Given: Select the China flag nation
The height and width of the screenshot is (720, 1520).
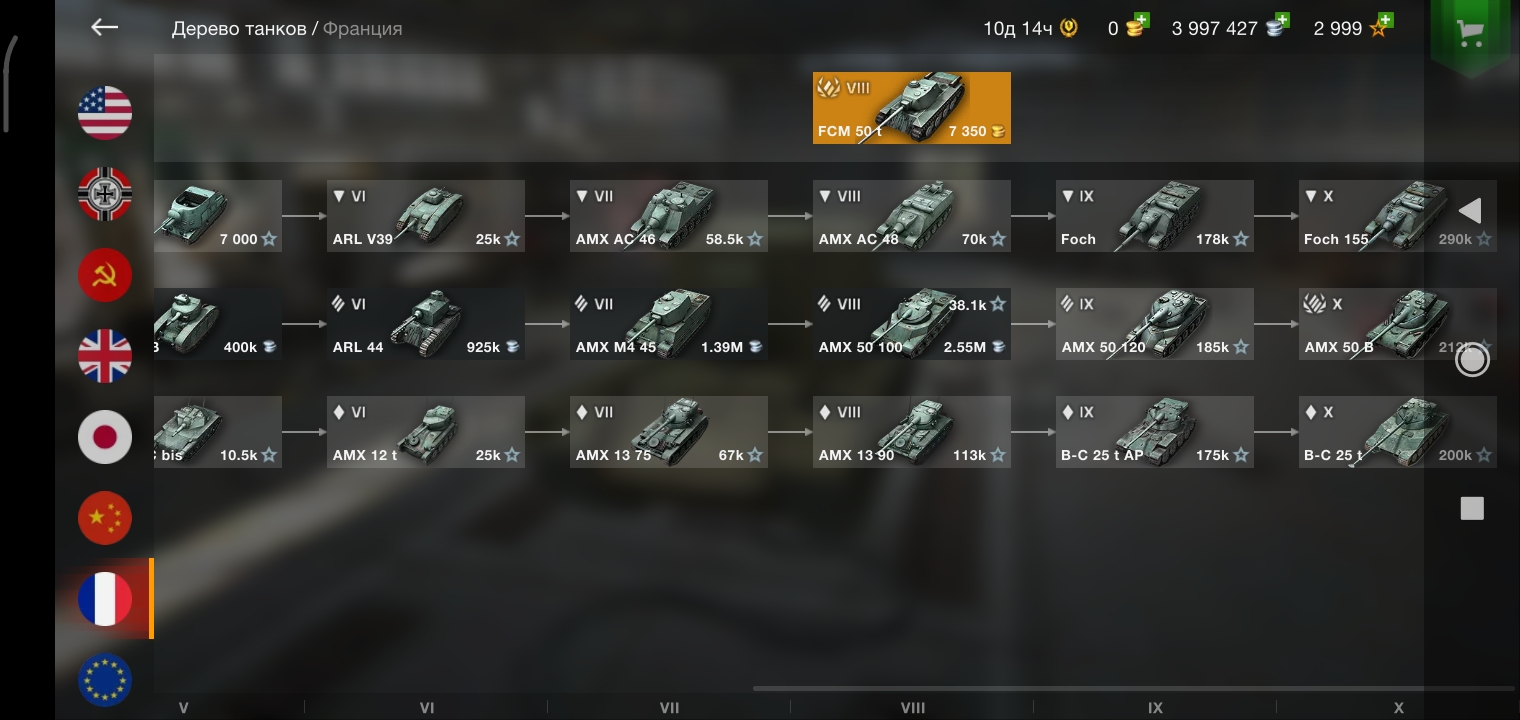Looking at the screenshot, I should click(105, 517).
